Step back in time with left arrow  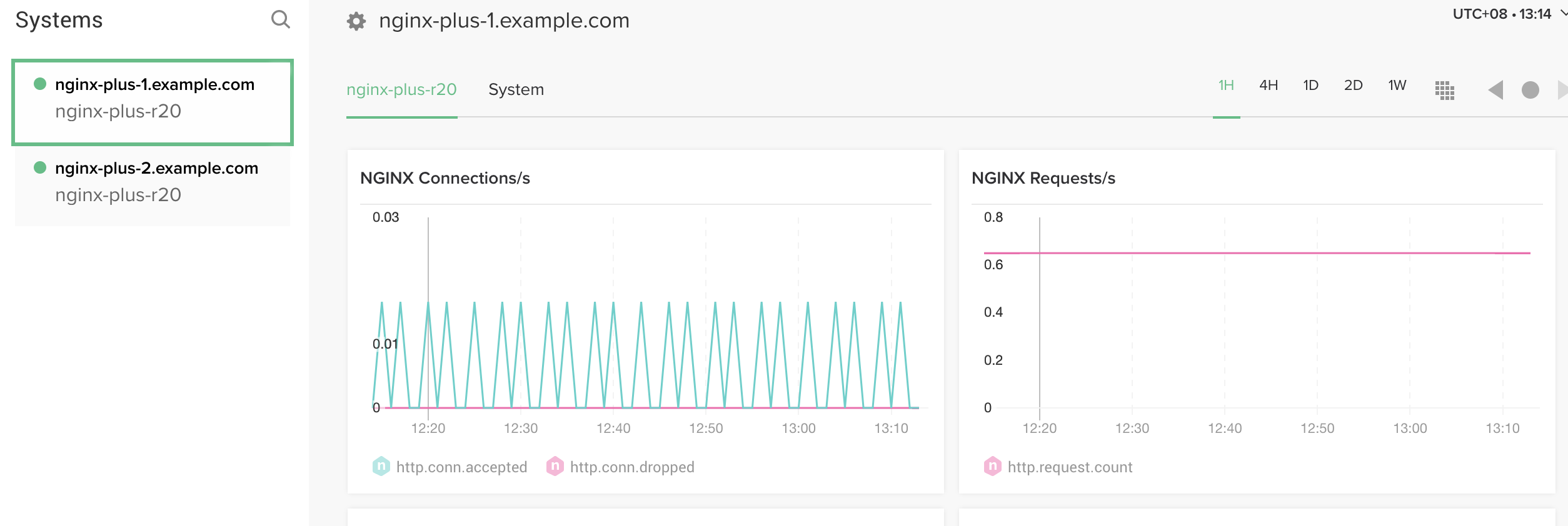point(1495,90)
